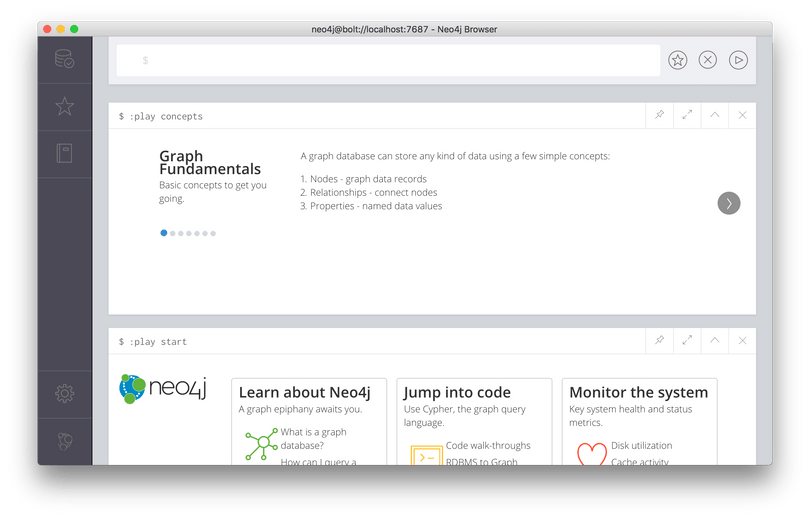This screenshot has height=519, width=810.
Task: Expand ':play concepts' frame to fullscreen
Action: point(687,115)
